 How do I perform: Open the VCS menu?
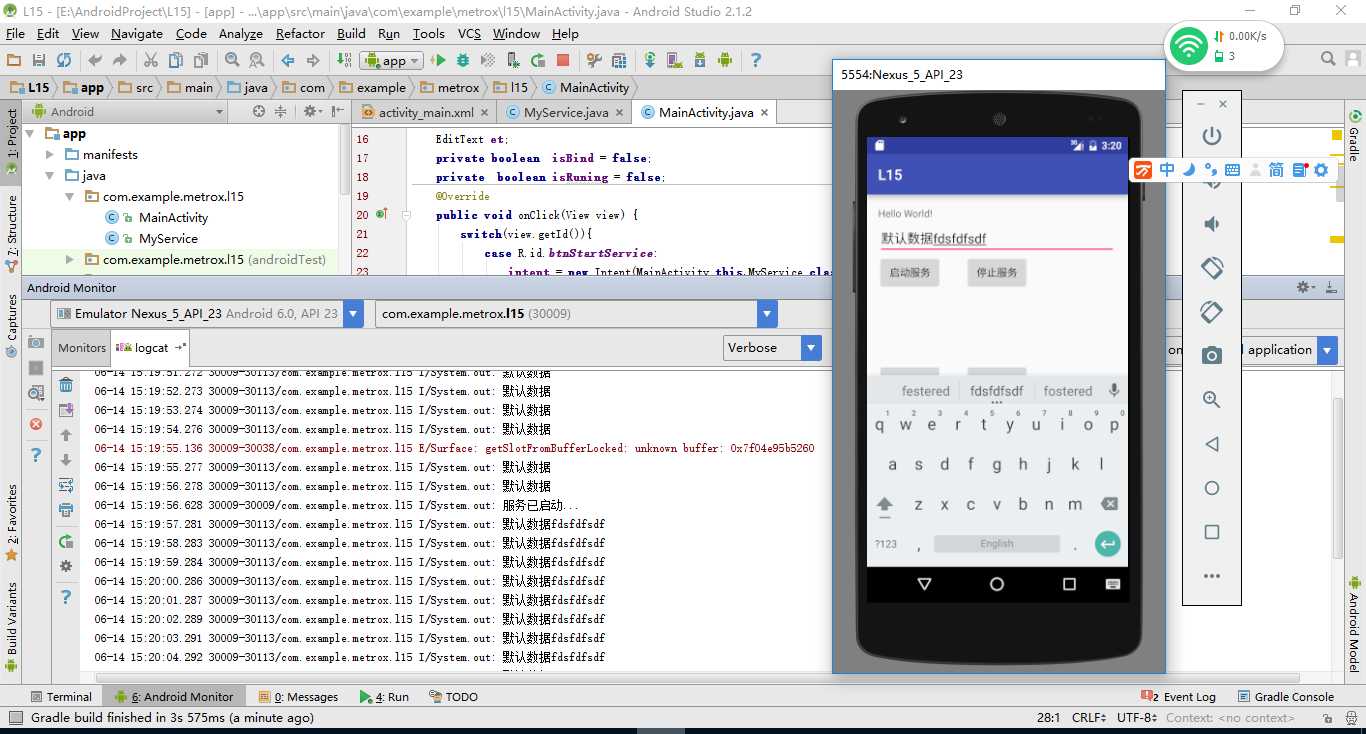[x=469, y=33]
